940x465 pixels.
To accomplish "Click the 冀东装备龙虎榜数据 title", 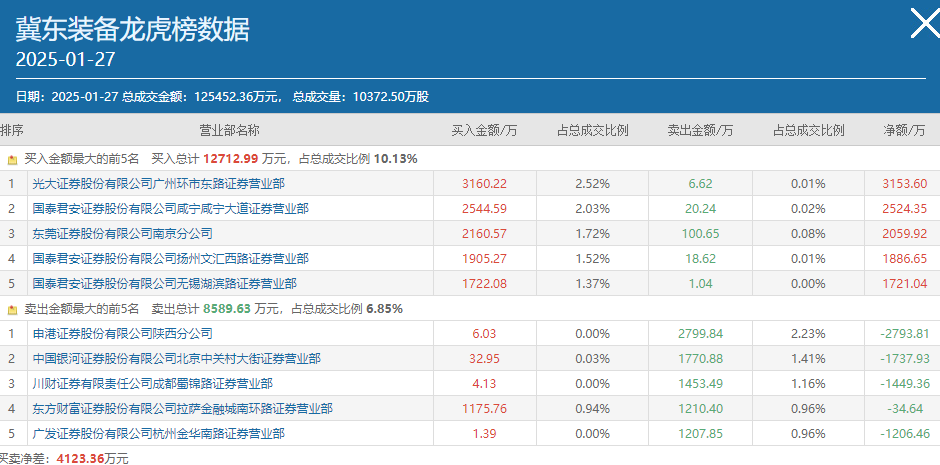I will [132, 30].
